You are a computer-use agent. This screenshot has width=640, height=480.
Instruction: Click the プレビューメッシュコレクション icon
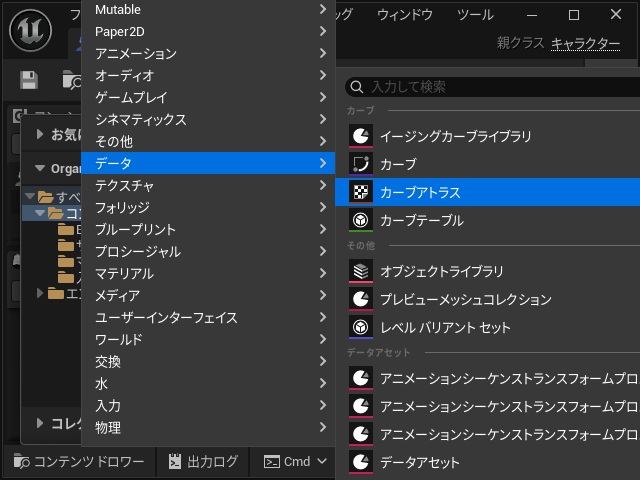tap(361, 299)
